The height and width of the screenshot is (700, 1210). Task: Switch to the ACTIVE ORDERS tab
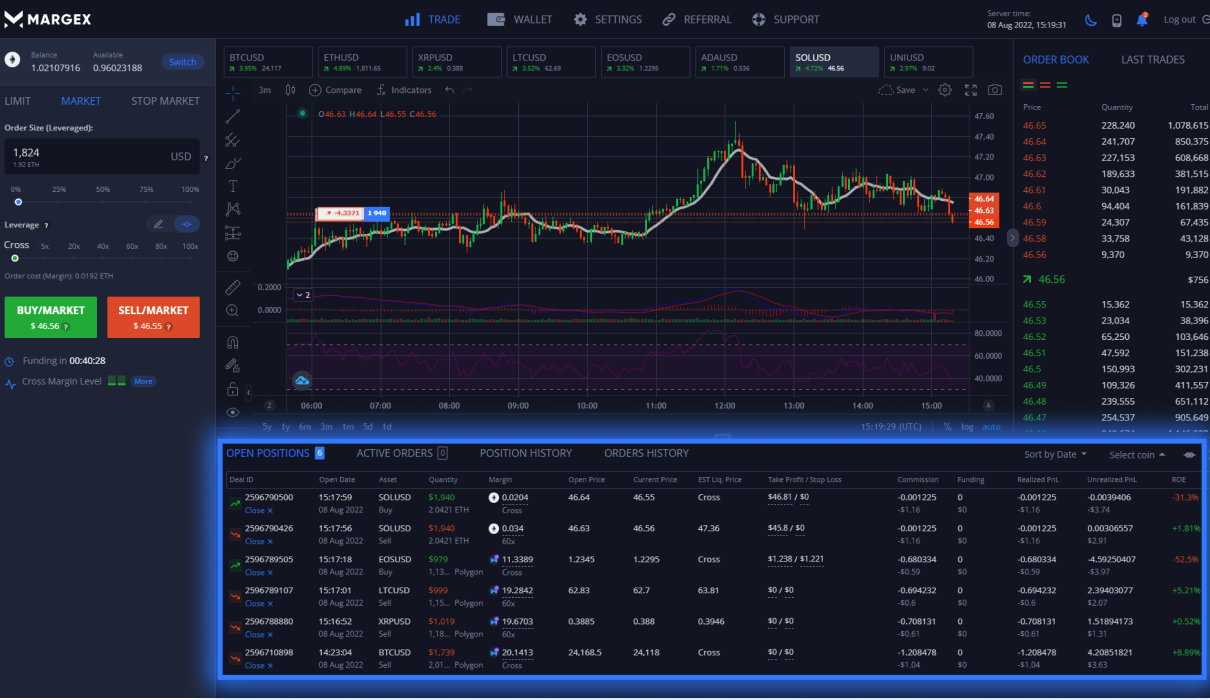coord(402,453)
